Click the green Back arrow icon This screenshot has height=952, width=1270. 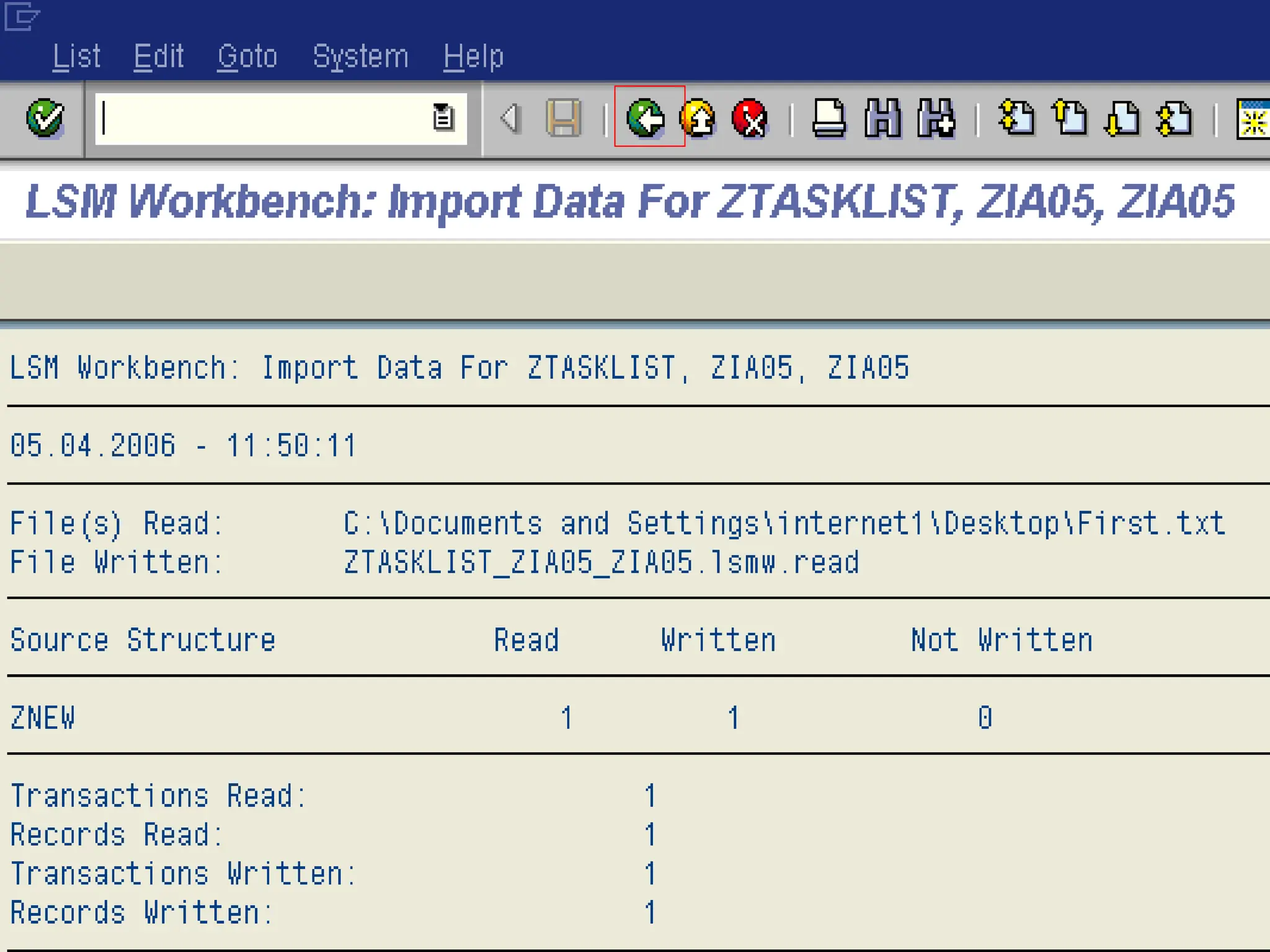tap(646, 118)
